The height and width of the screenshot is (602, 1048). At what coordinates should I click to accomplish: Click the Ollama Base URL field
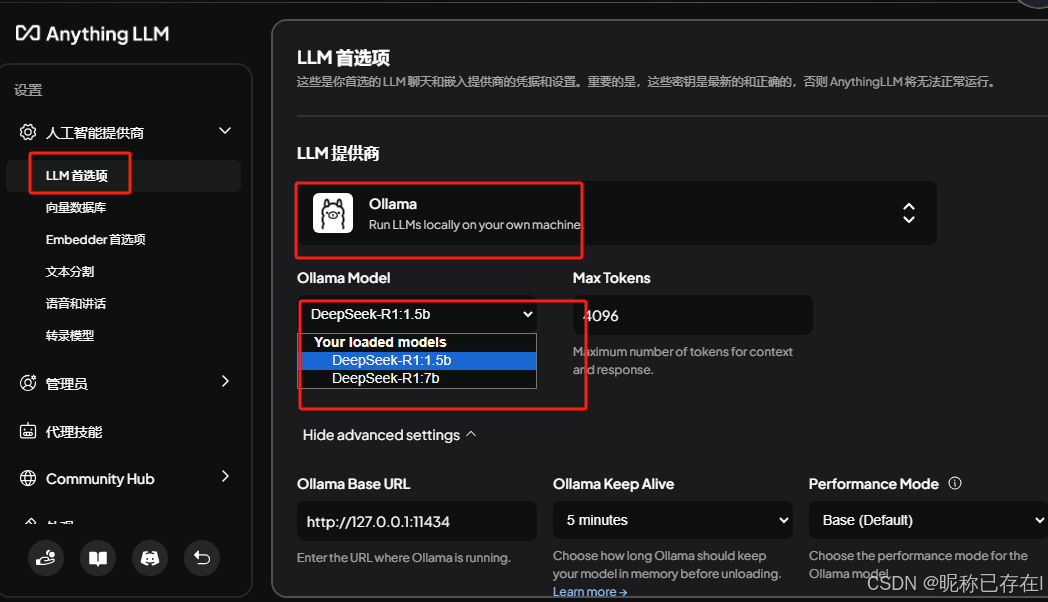(416, 521)
